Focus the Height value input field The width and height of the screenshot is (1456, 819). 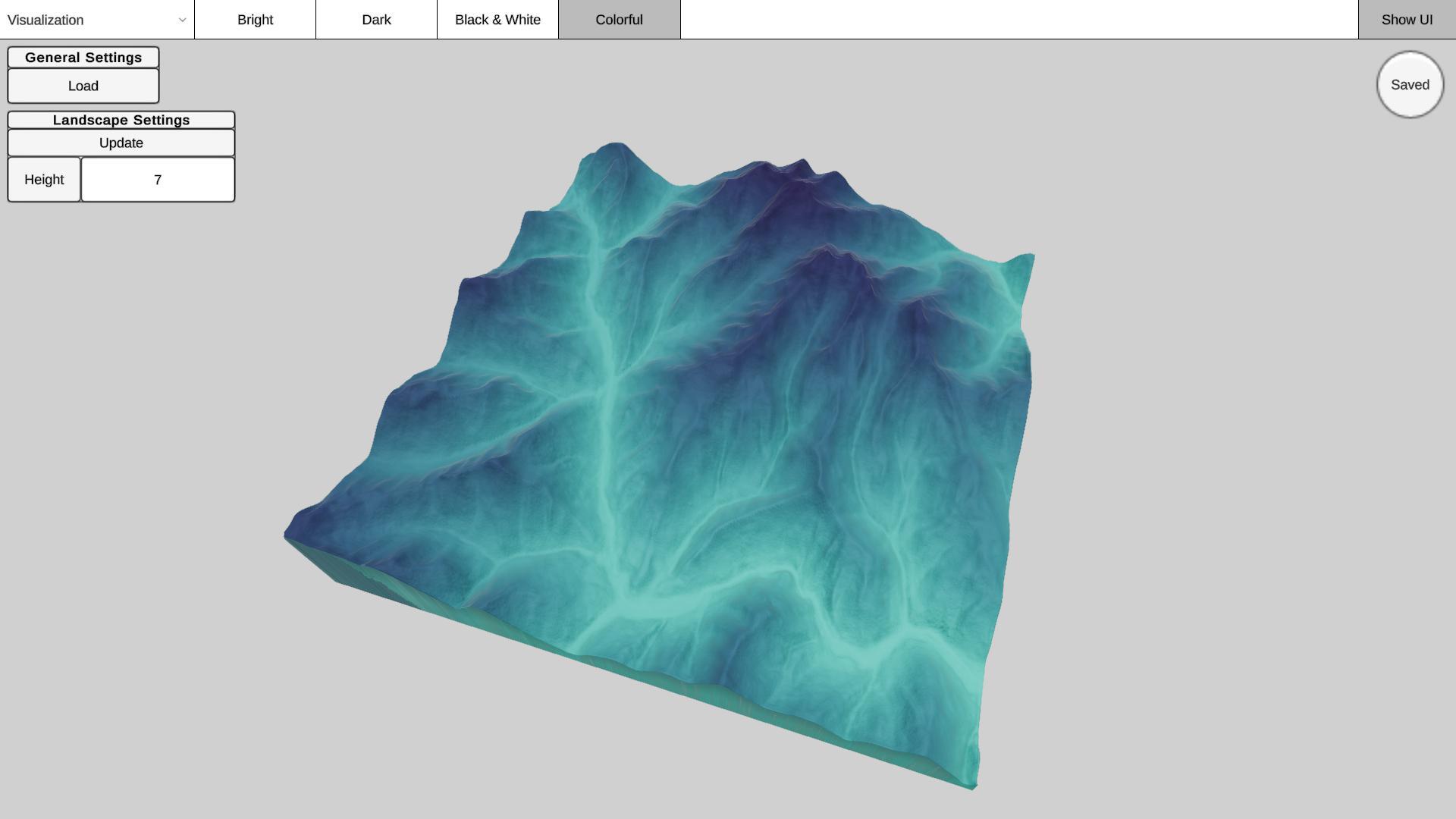(158, 180)
